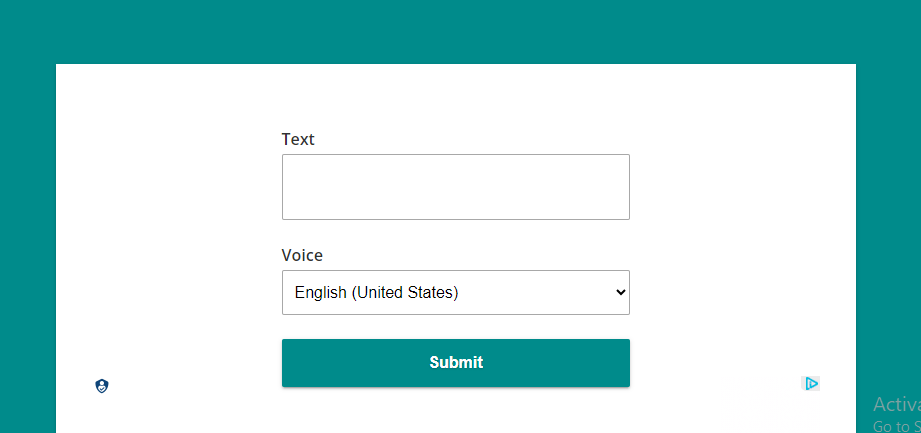Place cursor in the Text textarea
The image size is (921, 433).
tap(455, 187)
